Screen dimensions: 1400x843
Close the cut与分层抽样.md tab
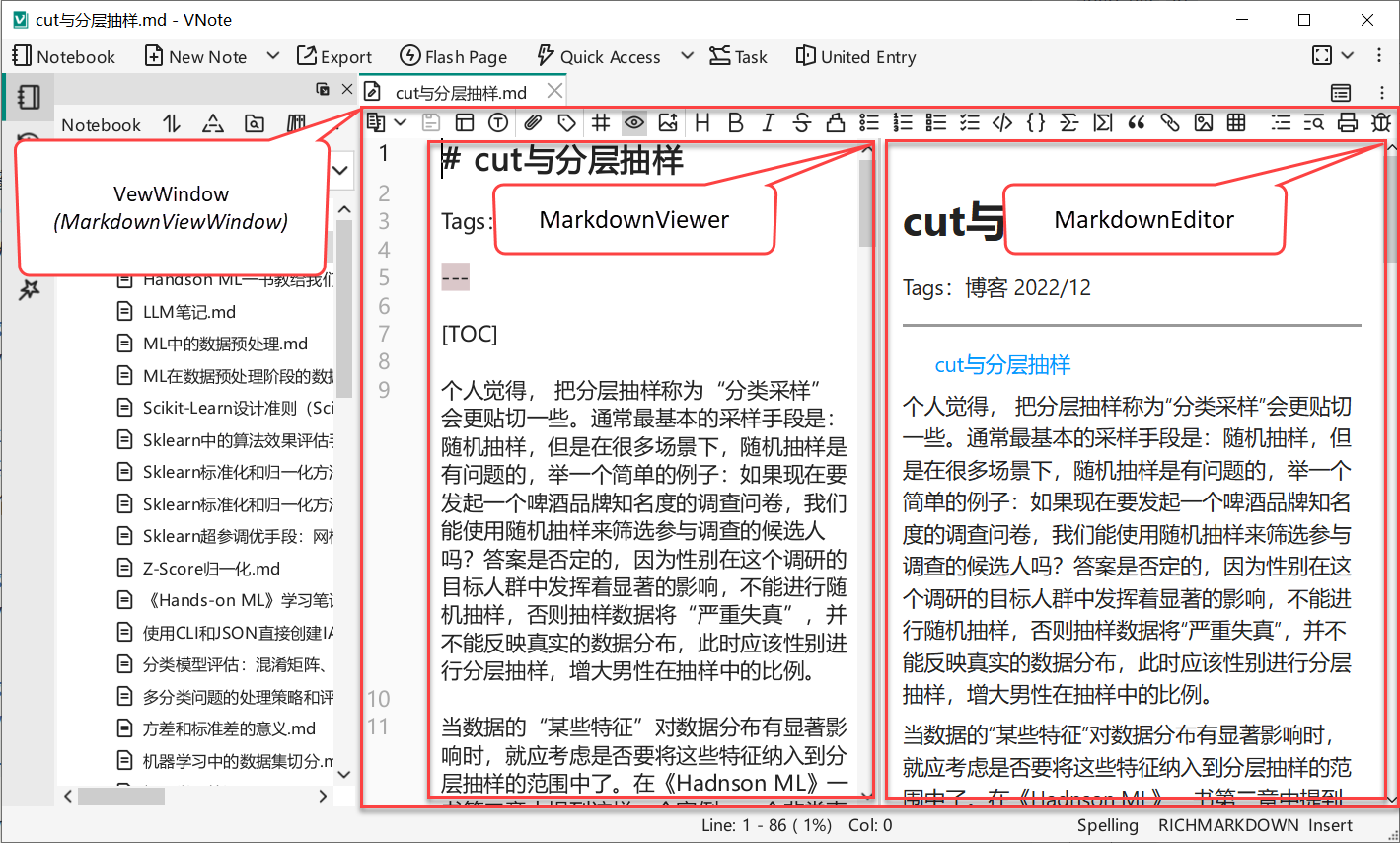click(554, 91)
